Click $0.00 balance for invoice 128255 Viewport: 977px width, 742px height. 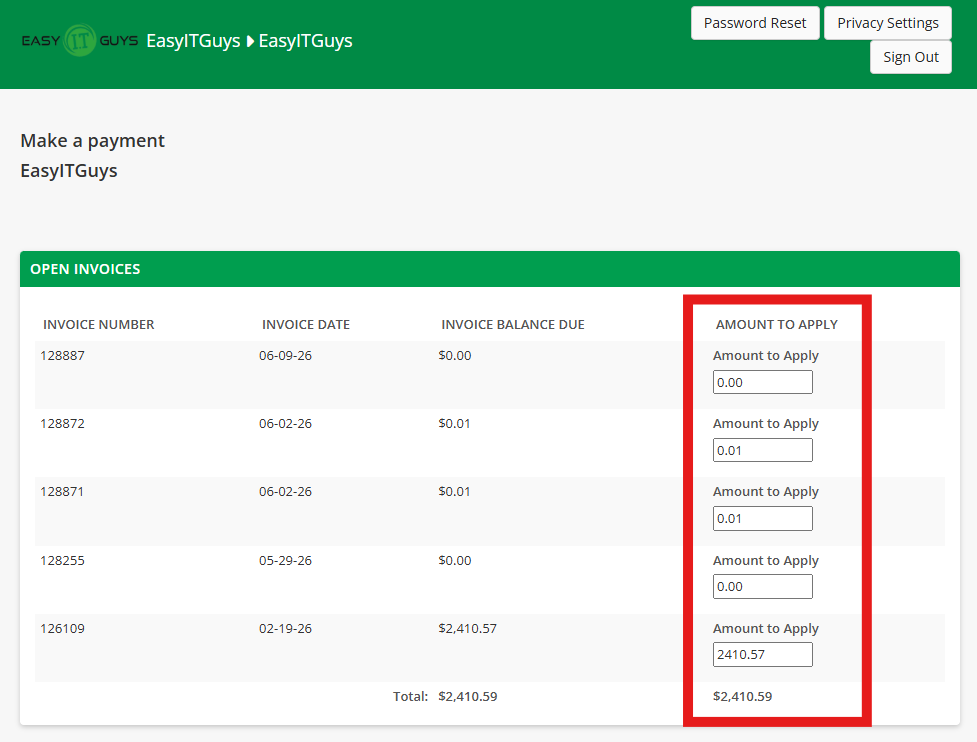click(455, 561)
